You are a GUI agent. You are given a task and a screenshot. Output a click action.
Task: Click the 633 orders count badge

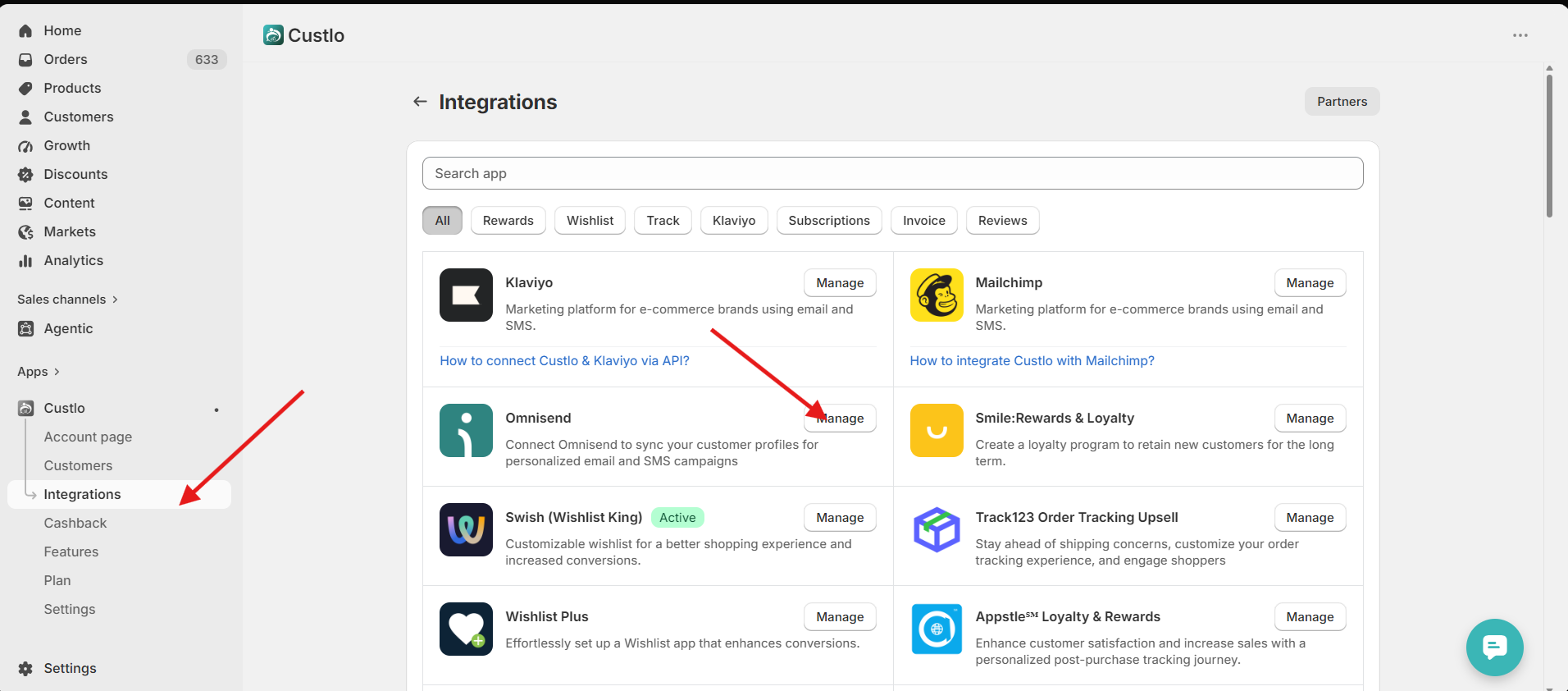[x=207, y=59]
